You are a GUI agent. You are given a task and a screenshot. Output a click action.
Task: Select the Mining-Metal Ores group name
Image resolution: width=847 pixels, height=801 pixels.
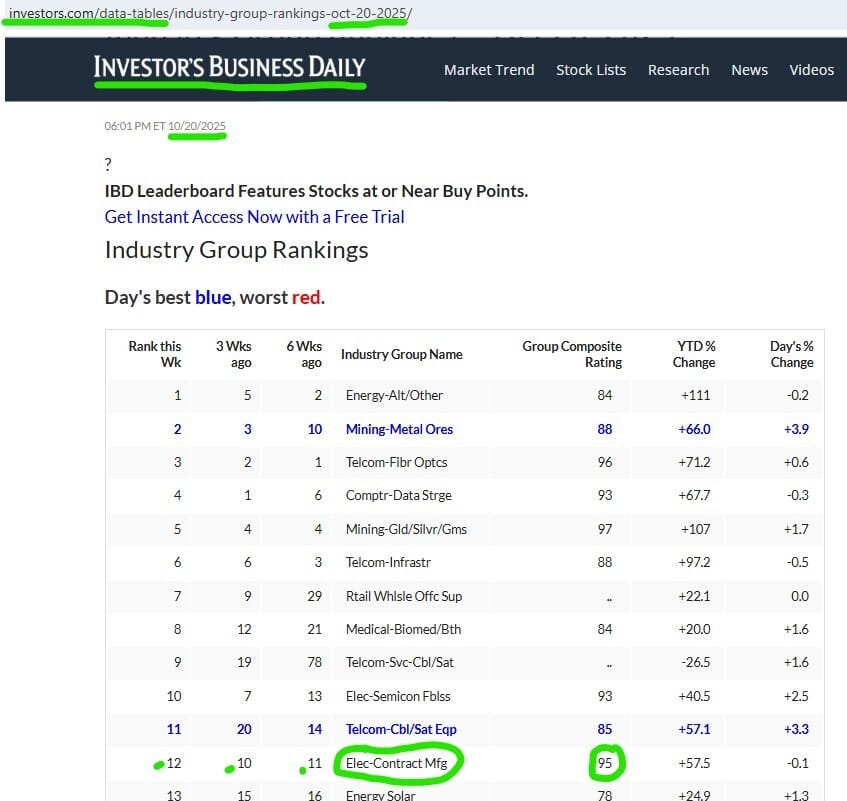[399, 429]
